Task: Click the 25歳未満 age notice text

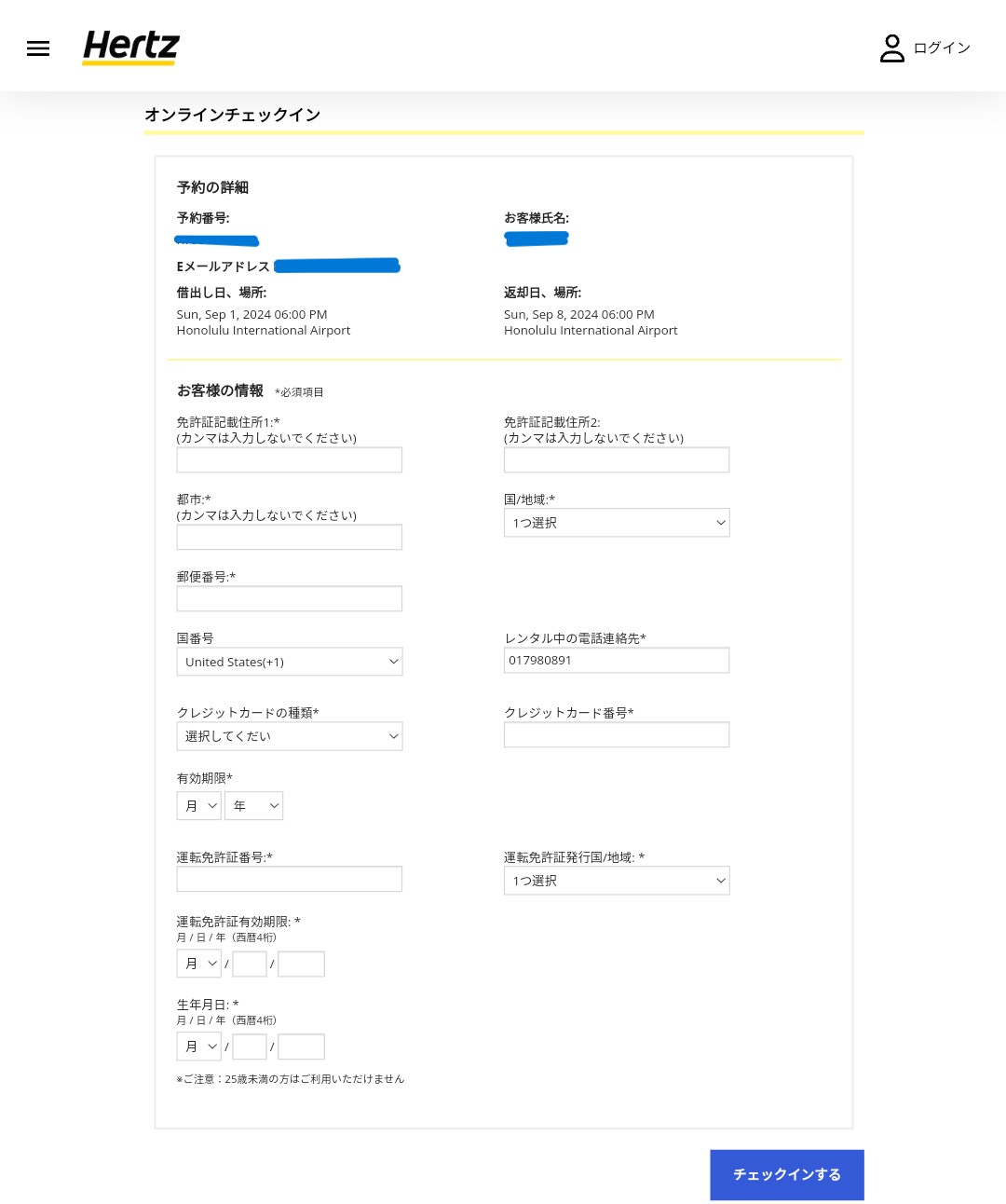Action: click(x=291, y=1079)
